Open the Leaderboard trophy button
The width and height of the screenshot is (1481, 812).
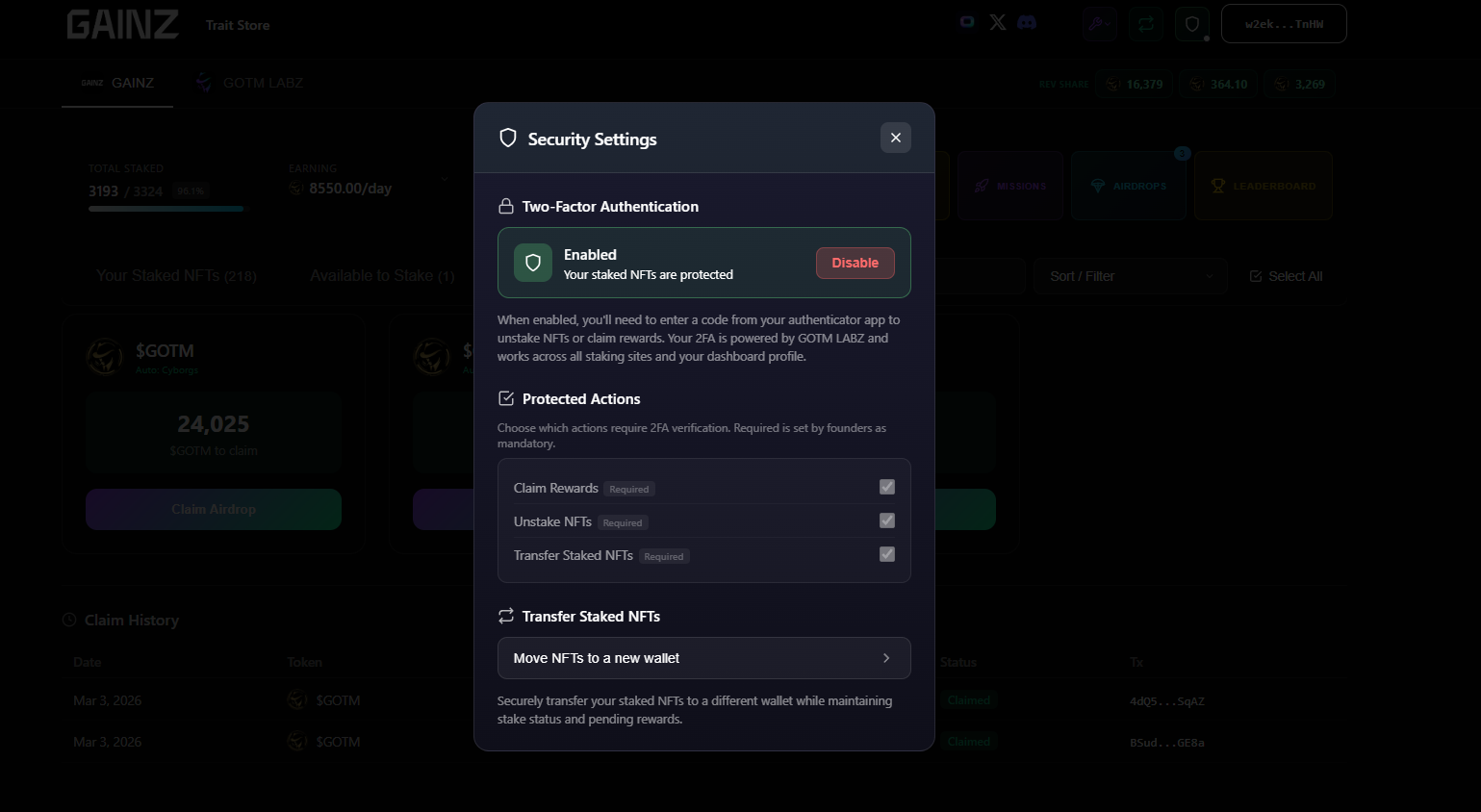1263,186
